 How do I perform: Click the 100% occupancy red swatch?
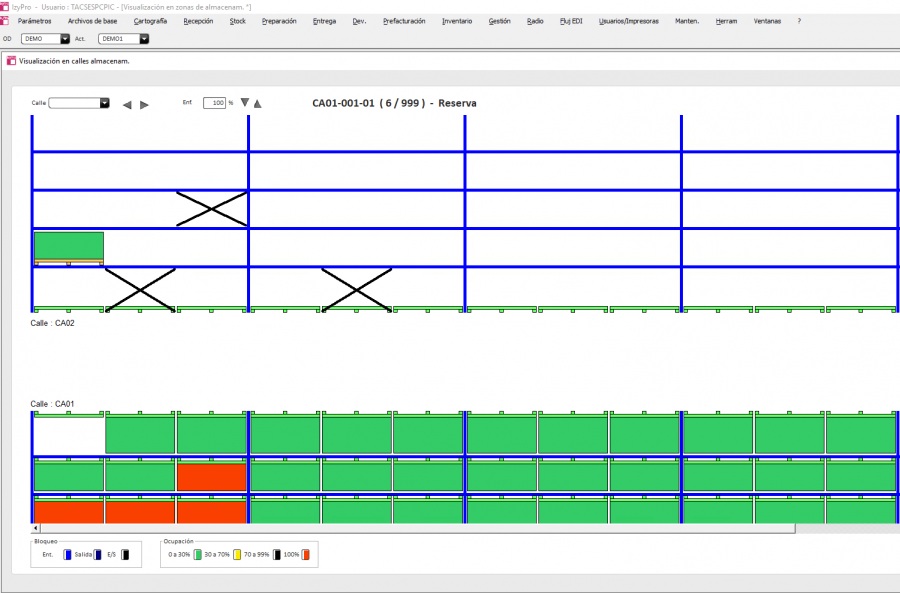point(306,554)
